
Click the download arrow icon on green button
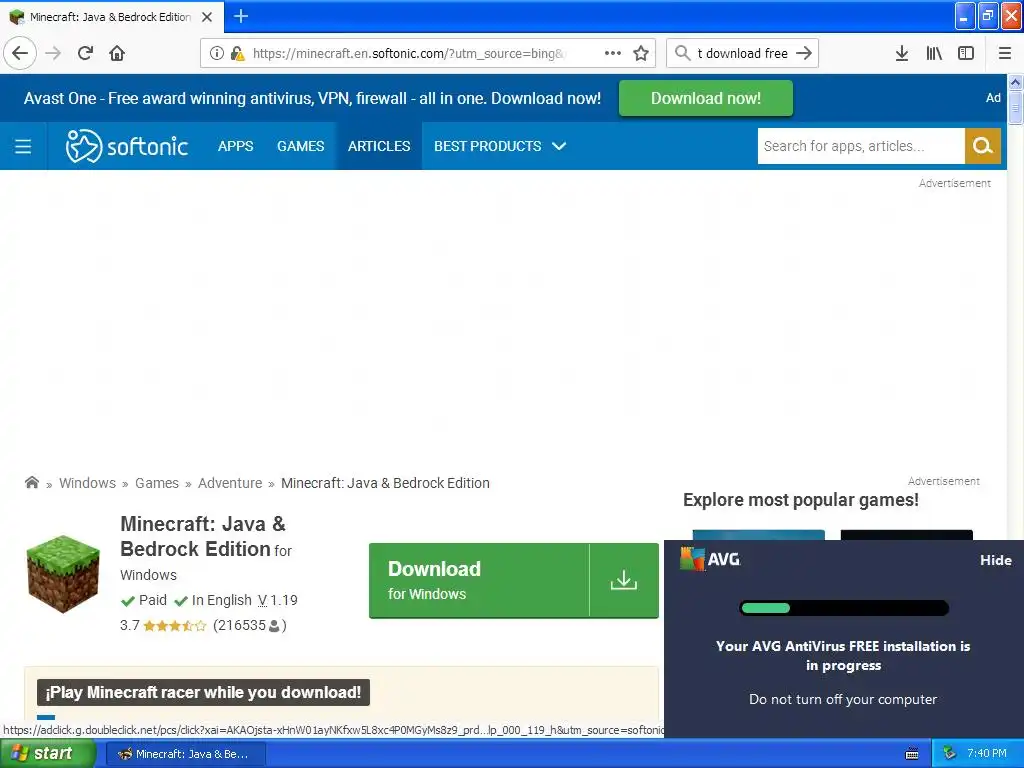click(624, 580)
